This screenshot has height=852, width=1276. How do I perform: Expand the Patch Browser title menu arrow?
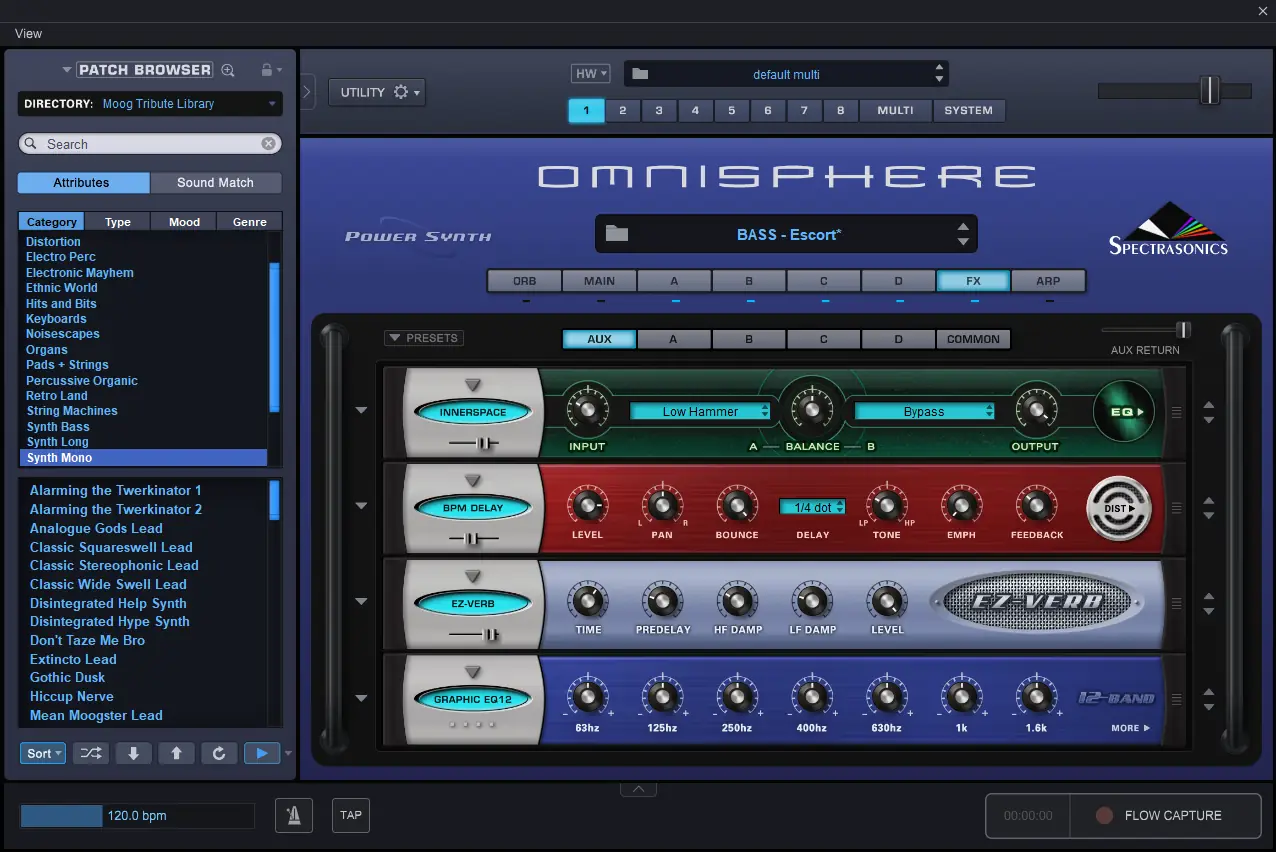(67, 70)
